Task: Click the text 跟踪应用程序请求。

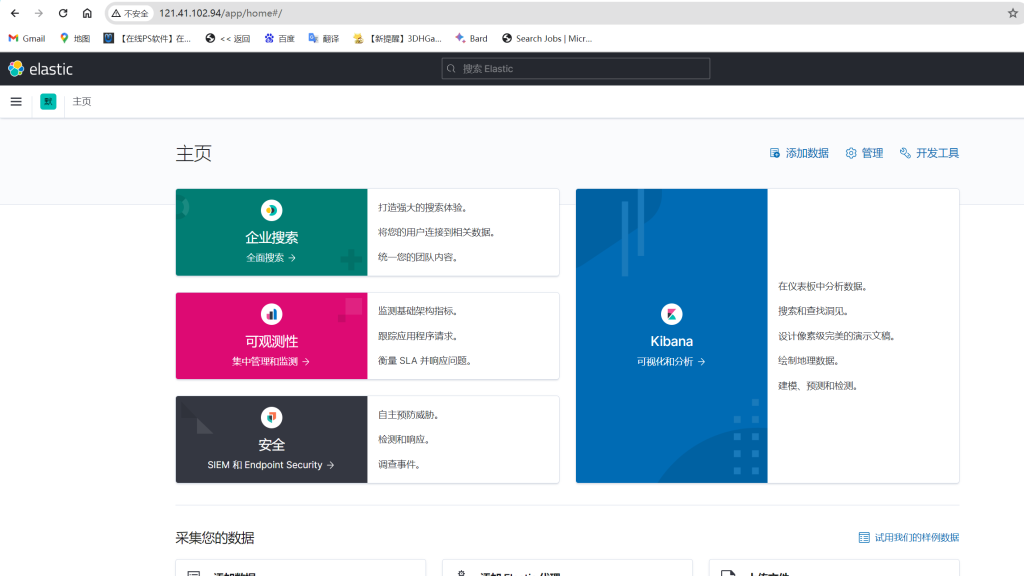Action: click(418, 336)
